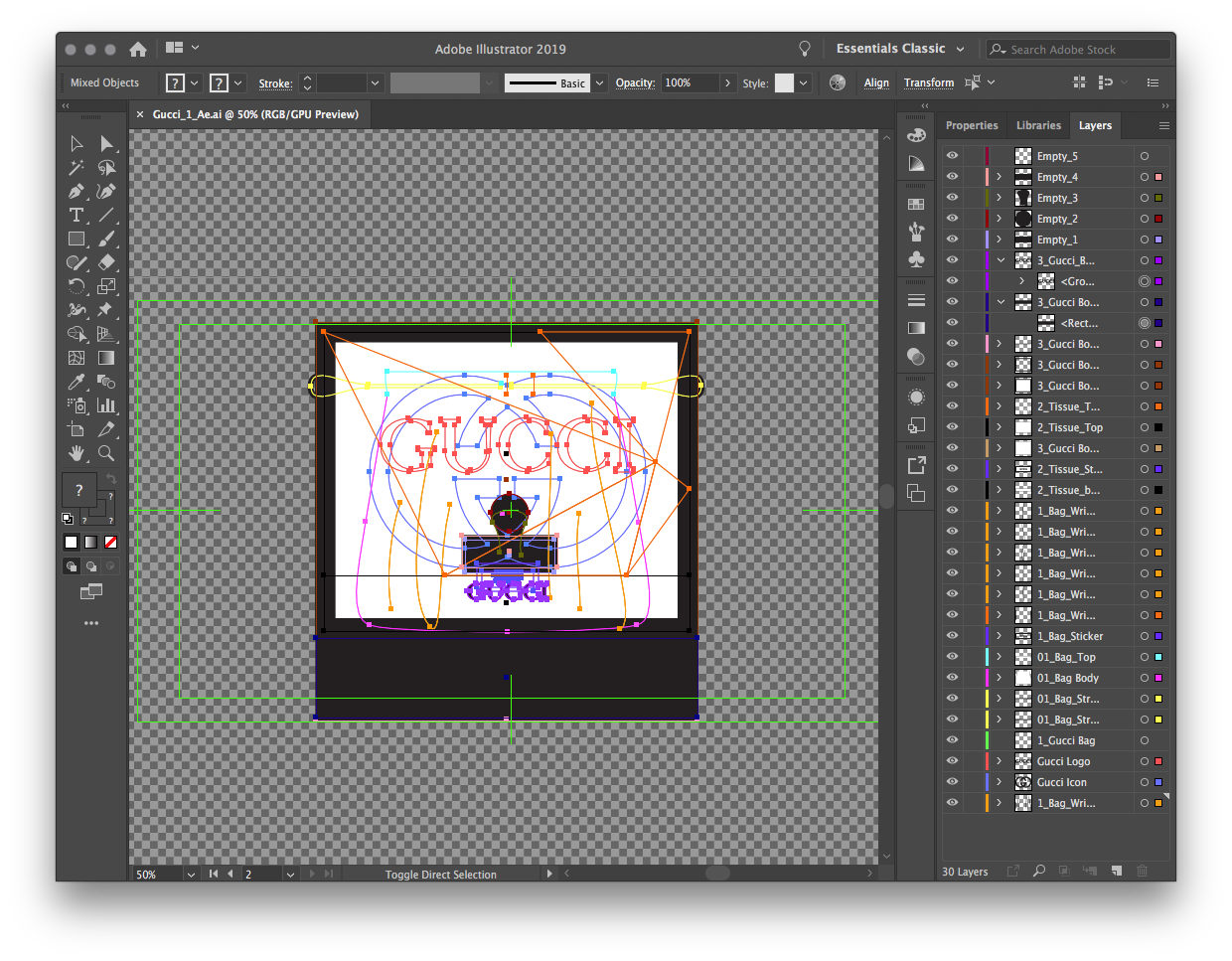Select the Layers tab
This screenshot has height=961, width=1232.
coord(1095,125)
